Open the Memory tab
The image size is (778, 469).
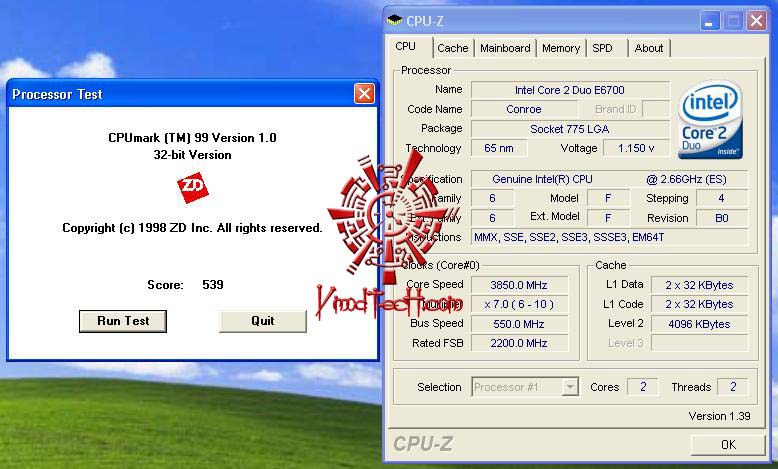561,48
